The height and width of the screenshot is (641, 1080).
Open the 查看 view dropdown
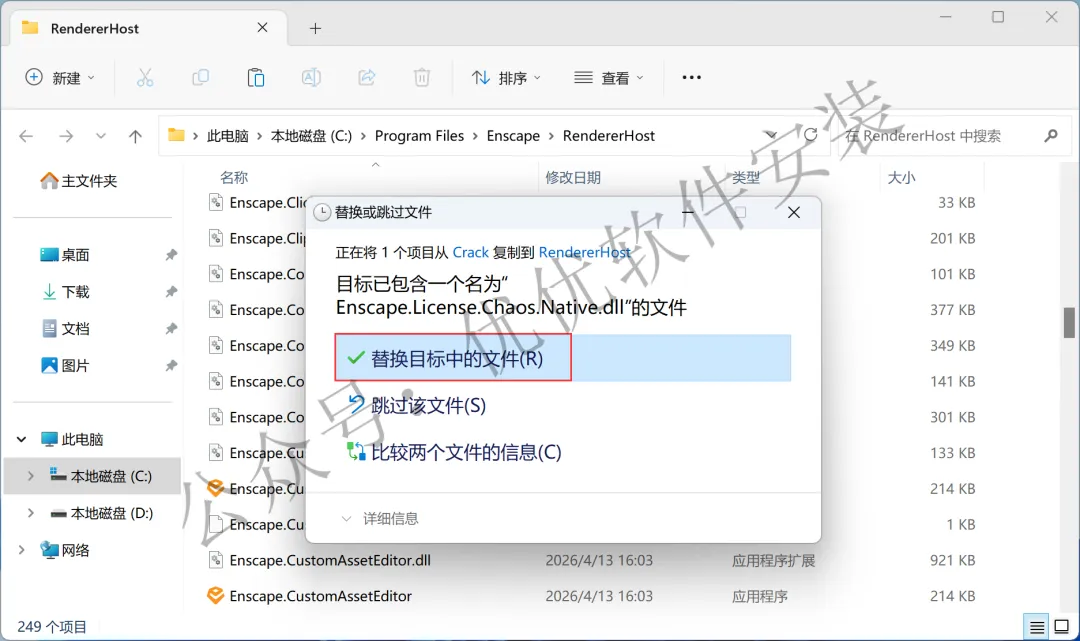[x=609, y=78]
